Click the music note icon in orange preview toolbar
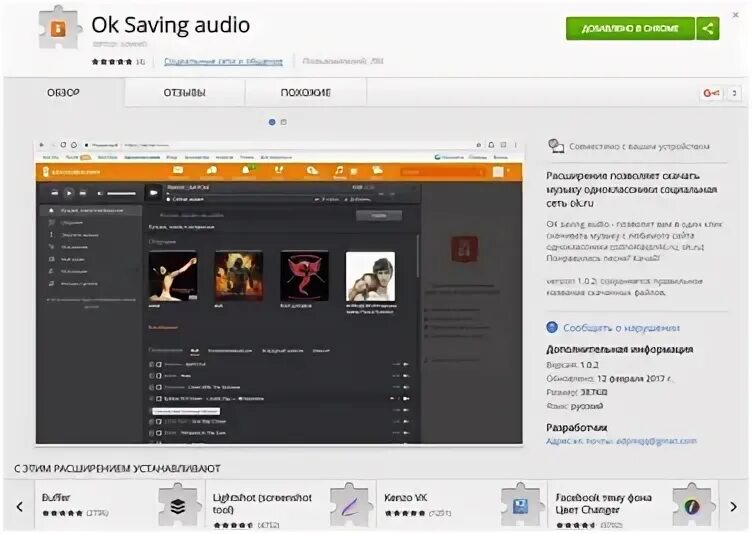 tap(340, 171)
